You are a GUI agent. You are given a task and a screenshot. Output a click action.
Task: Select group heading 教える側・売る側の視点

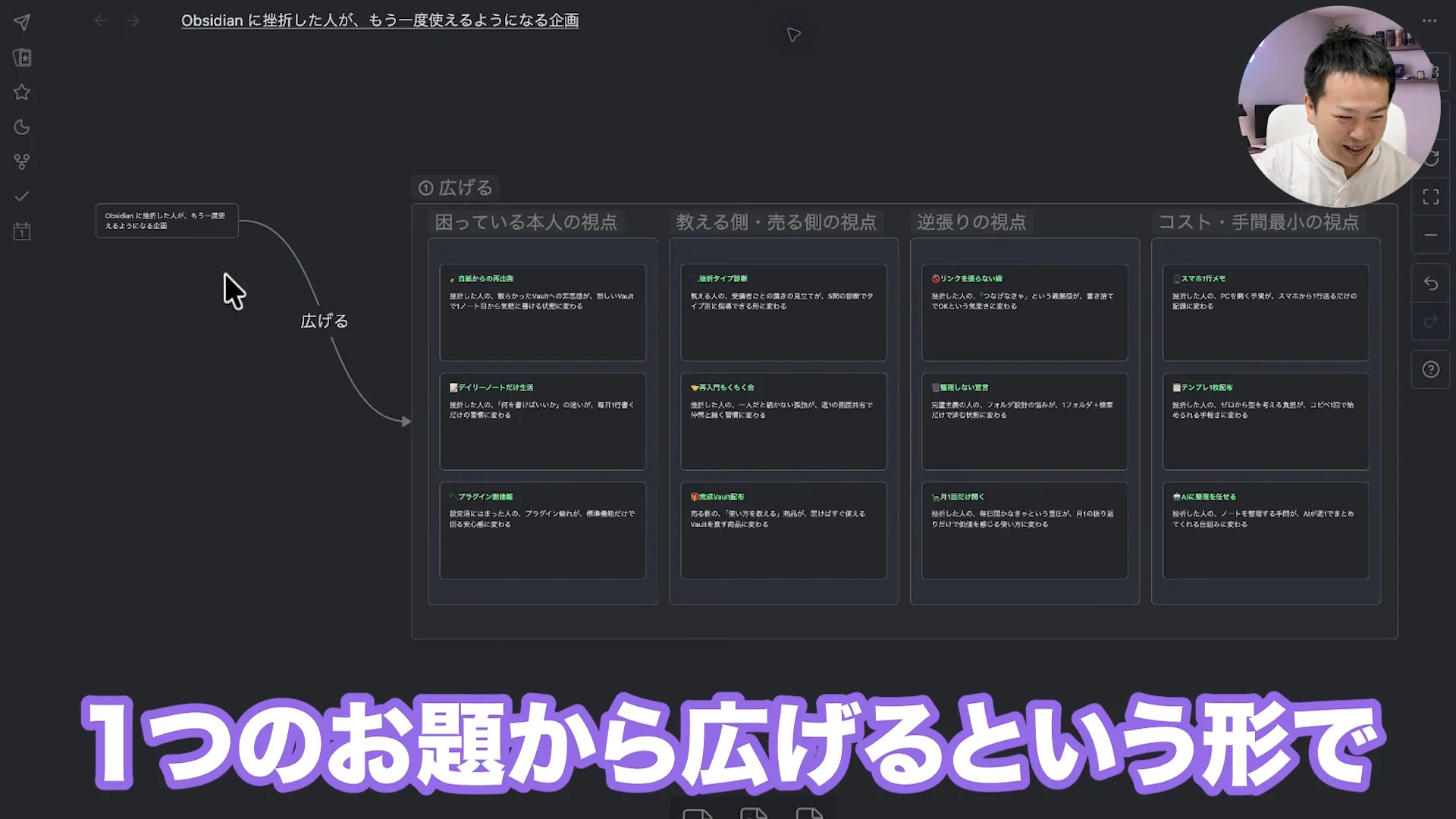point(776,222)
